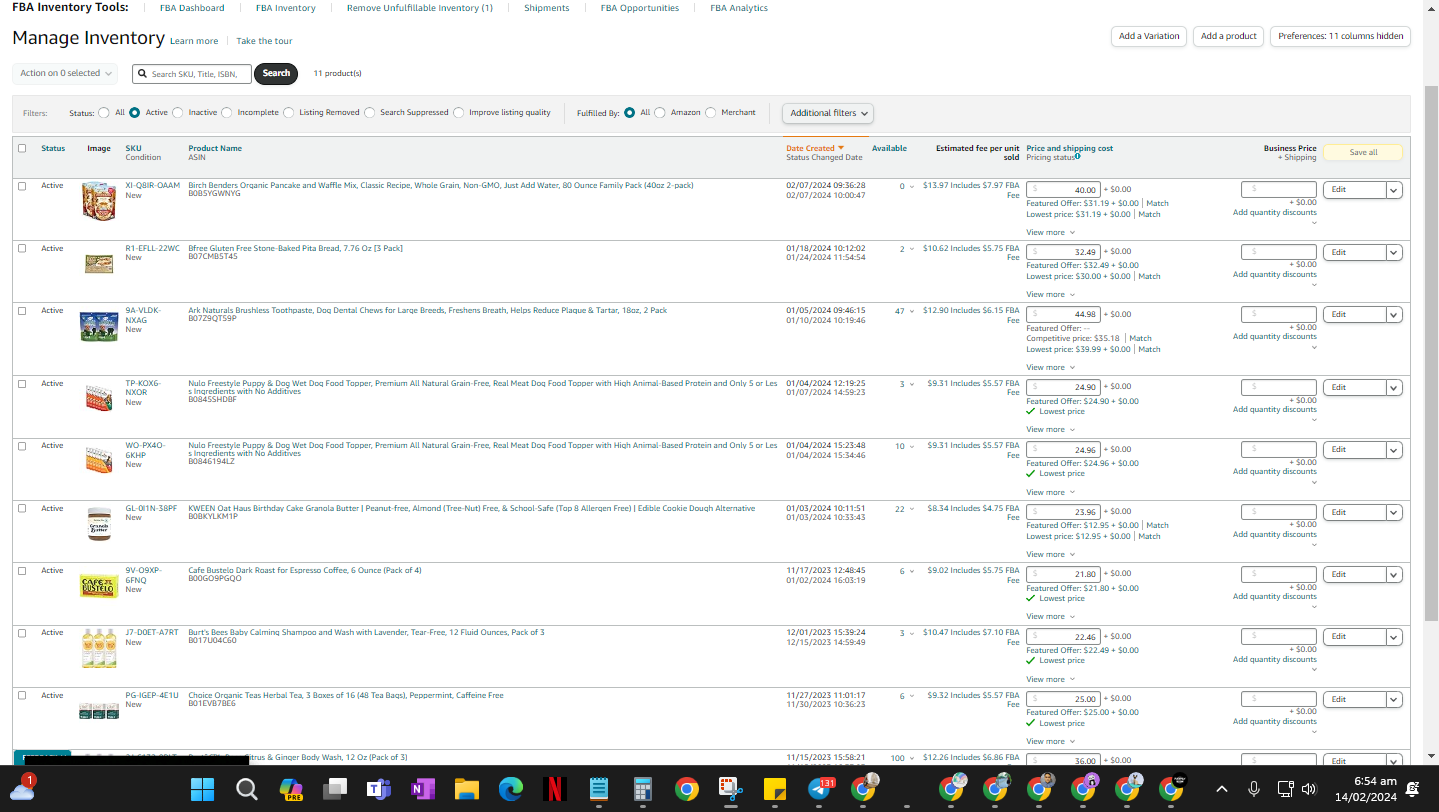Select the Improve listing quality filter
This screenshot has height=812, width=1439.
pyautogui.click(x=459, y=113)
